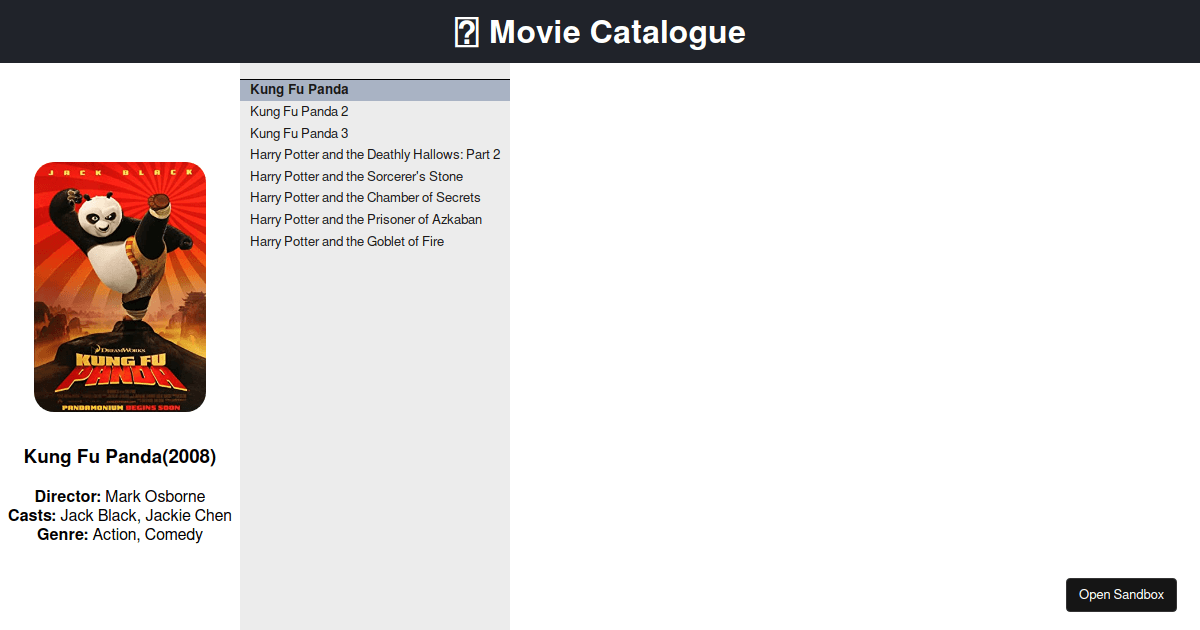The image size is (1200, 630).
Task: Click the Kung Fu Panda logo on the poster
Action: [x=120, y=370]
